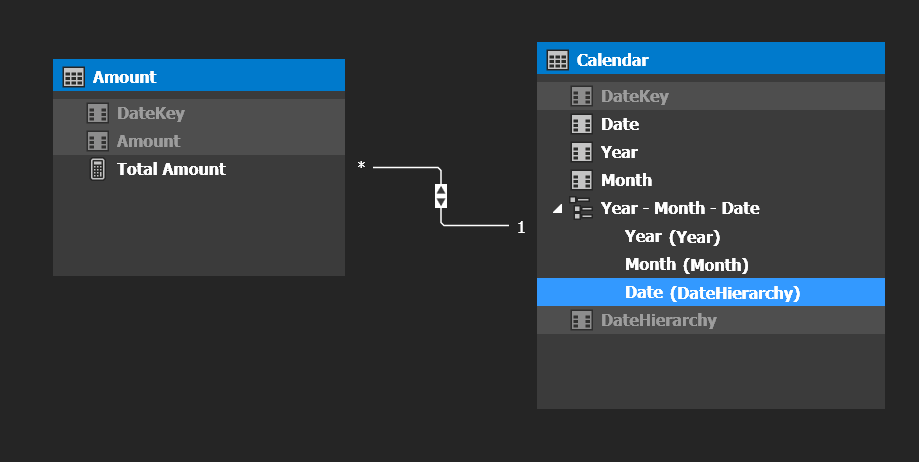Click the DateKey column icon in Calendar table
919x462 pixels.
pyautogui.click(x=581, y=96)
